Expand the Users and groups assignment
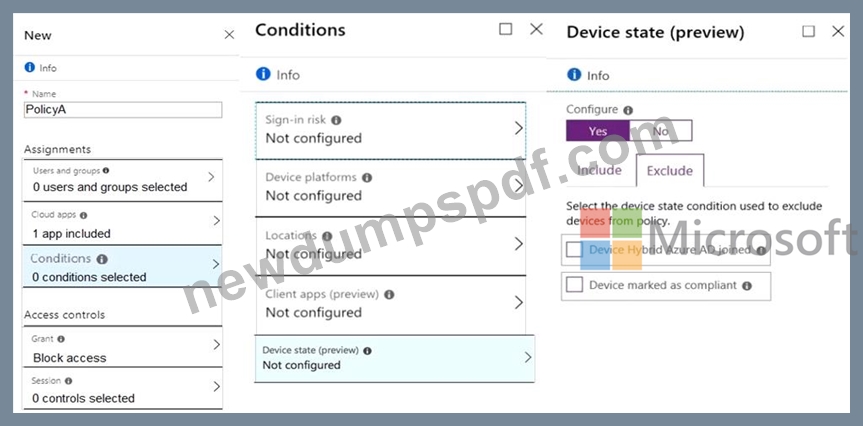This screenshot has width=863, height=426. (122, 180)
